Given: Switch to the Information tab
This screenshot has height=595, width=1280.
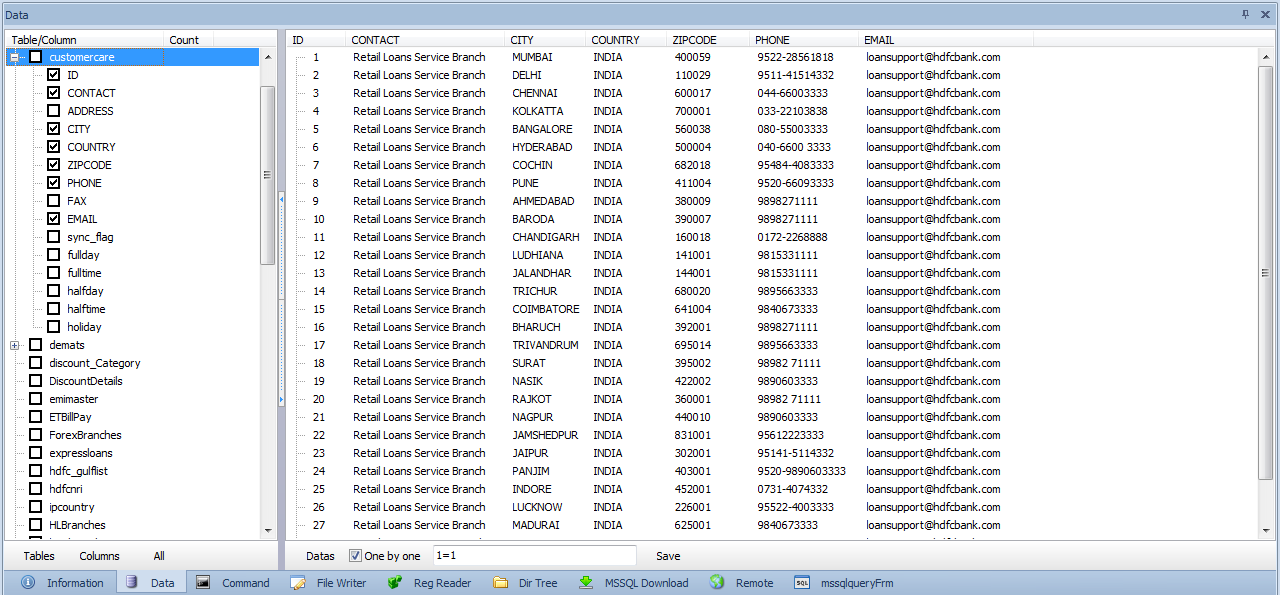Looking at the screenshot, I should tap(62, 583).
